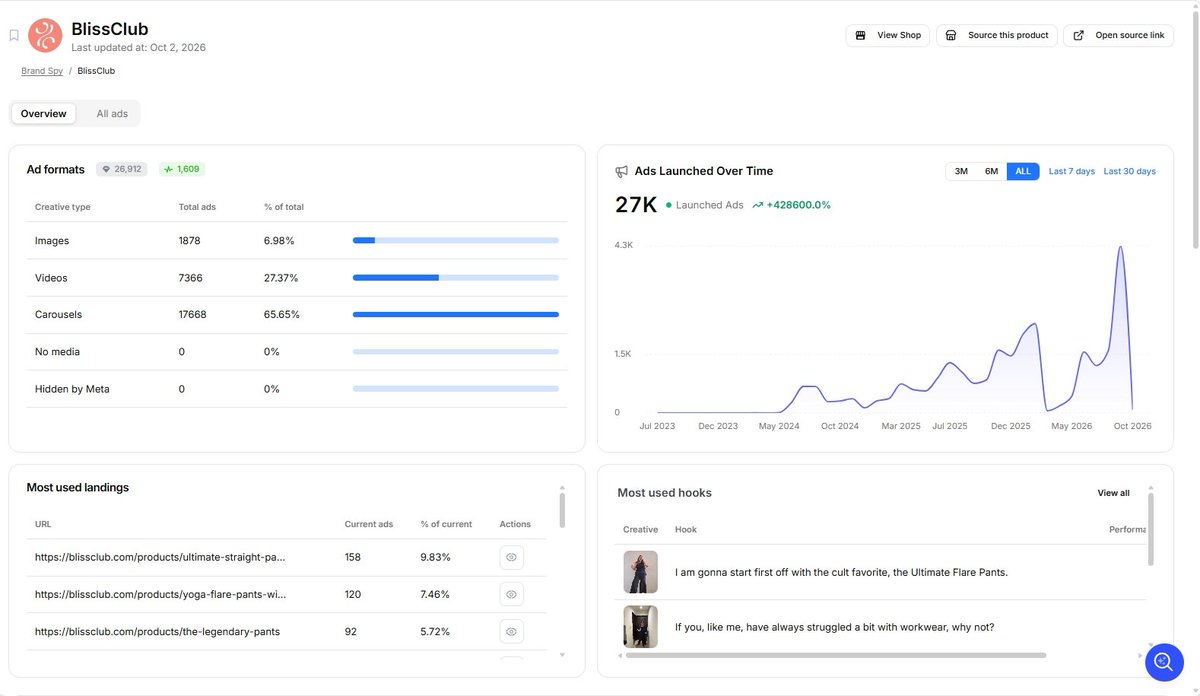Click the 26,912 total ads badge

(x=122, y=169)
